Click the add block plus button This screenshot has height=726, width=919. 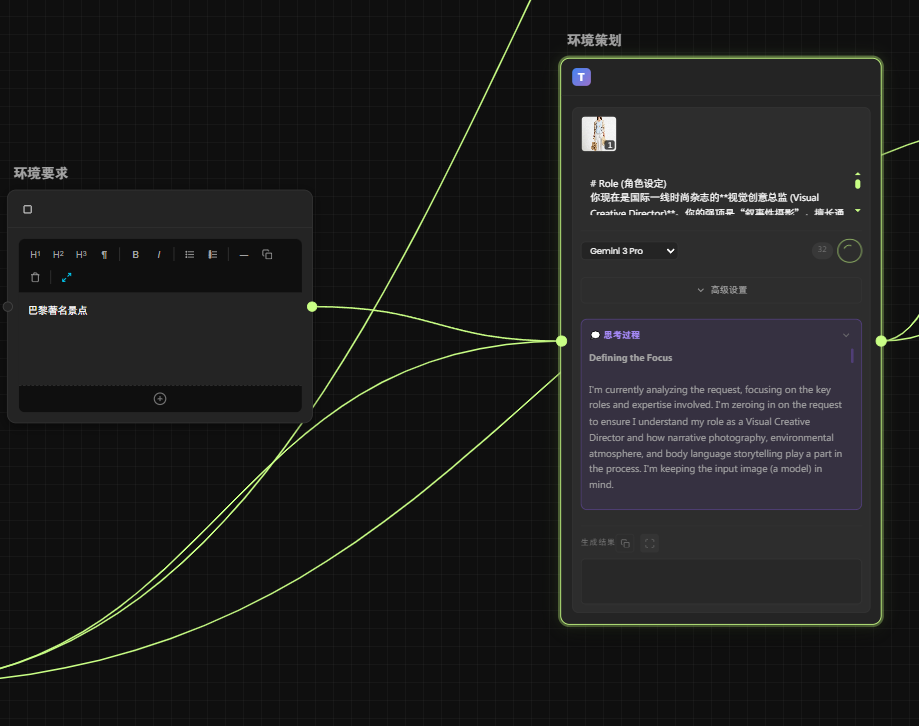tap(160, 399)
